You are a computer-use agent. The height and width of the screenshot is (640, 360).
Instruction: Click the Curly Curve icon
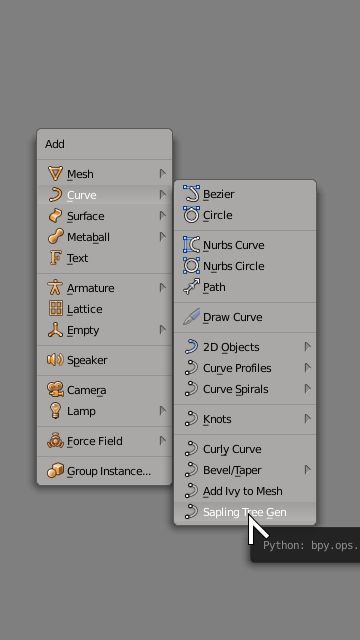pos(191,449)
